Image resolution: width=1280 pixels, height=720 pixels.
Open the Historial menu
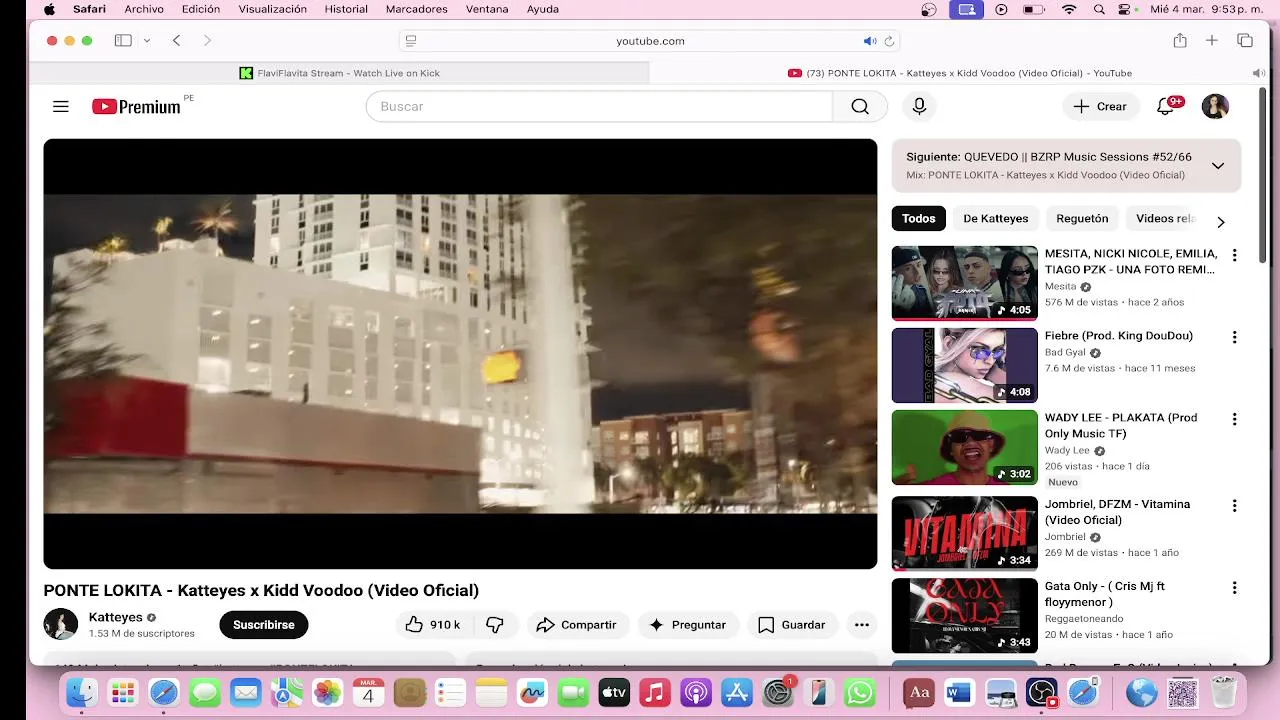click(x=346, y=9)
